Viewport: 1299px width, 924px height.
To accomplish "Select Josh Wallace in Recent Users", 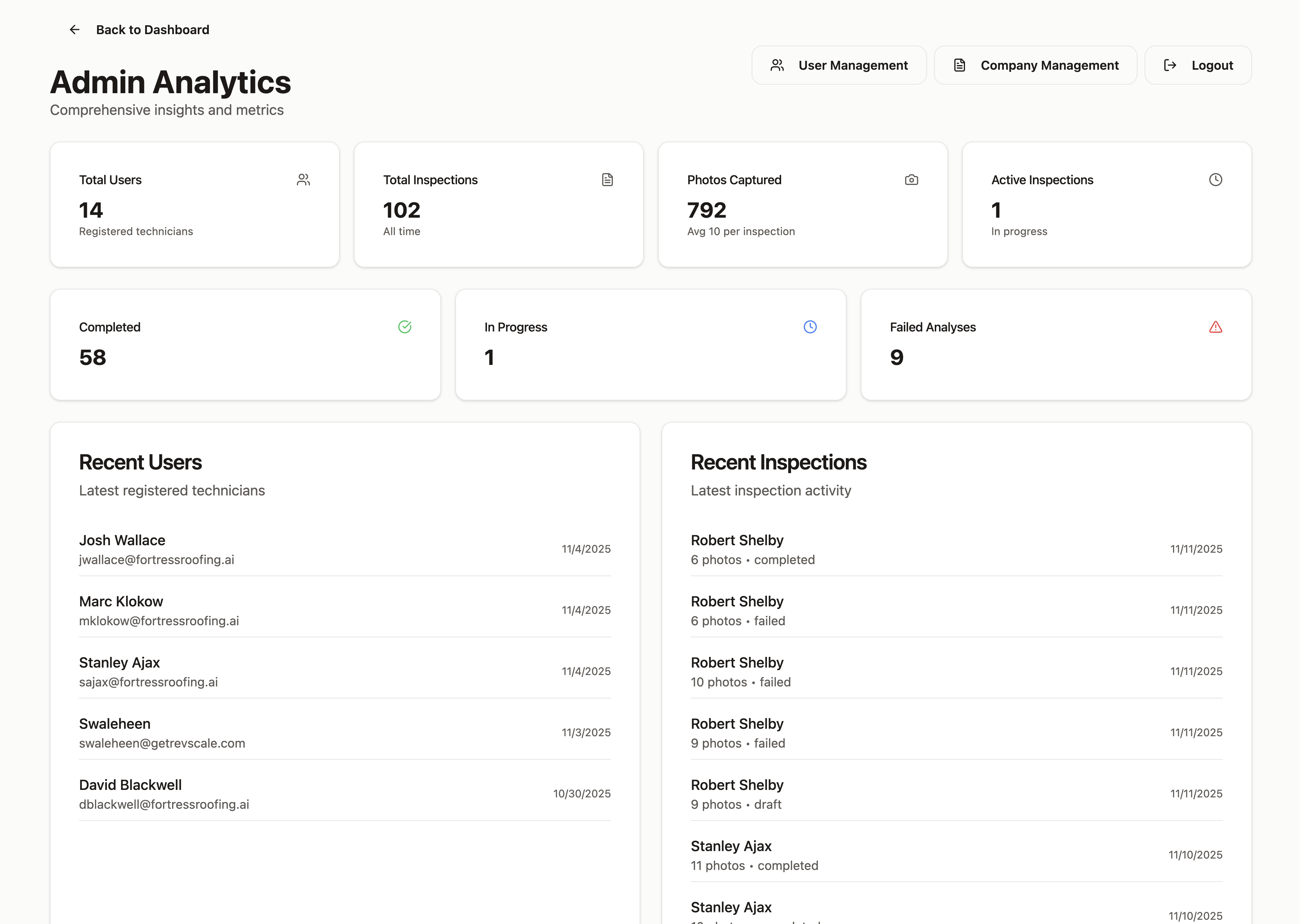I will click(x=122, y=540).
